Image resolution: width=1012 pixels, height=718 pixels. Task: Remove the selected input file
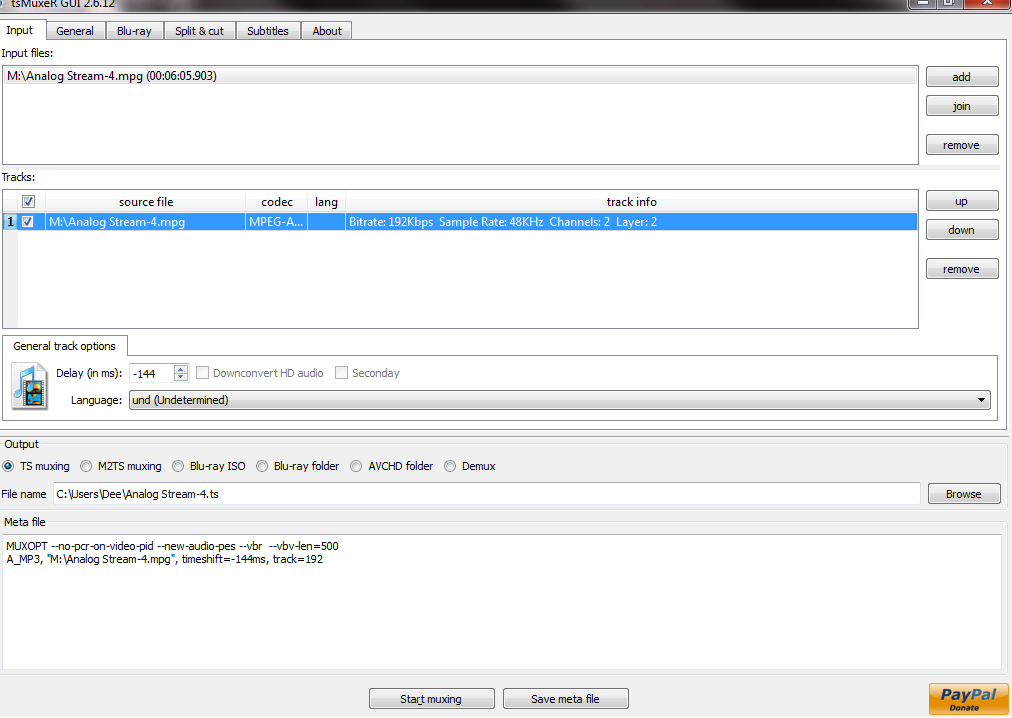[x=962, y=145]
